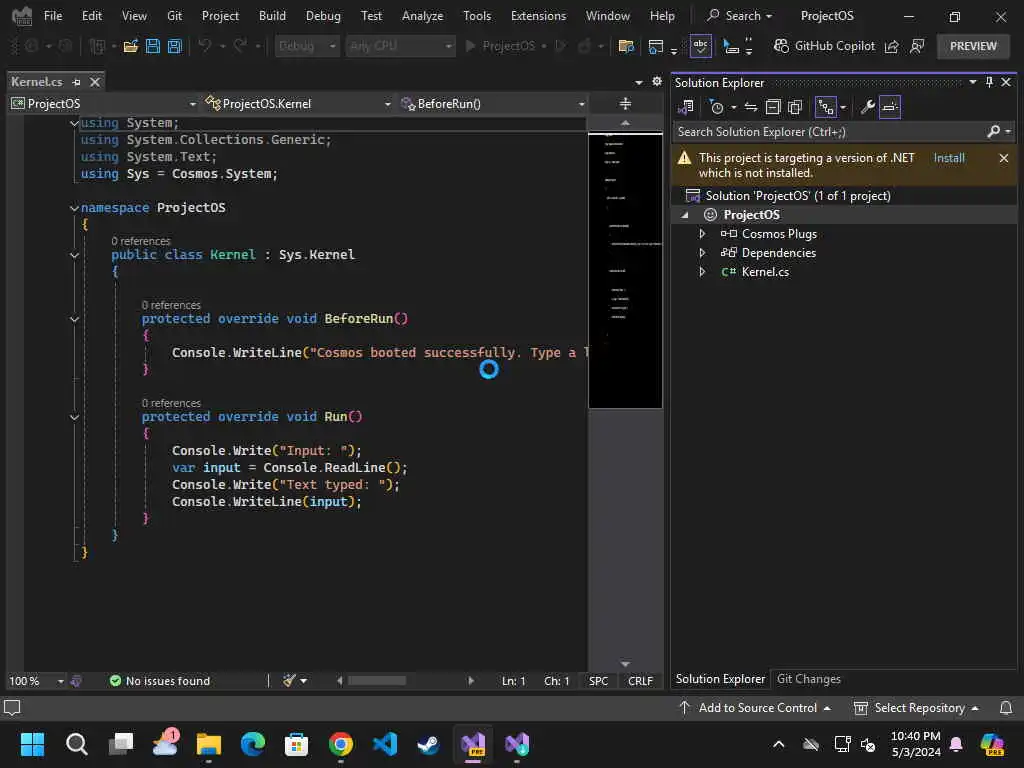Image resolution: width=1024 pixels, height=768 pixels.
Task: Open the Debug configuration dropdown
Action: pos(307,46)
